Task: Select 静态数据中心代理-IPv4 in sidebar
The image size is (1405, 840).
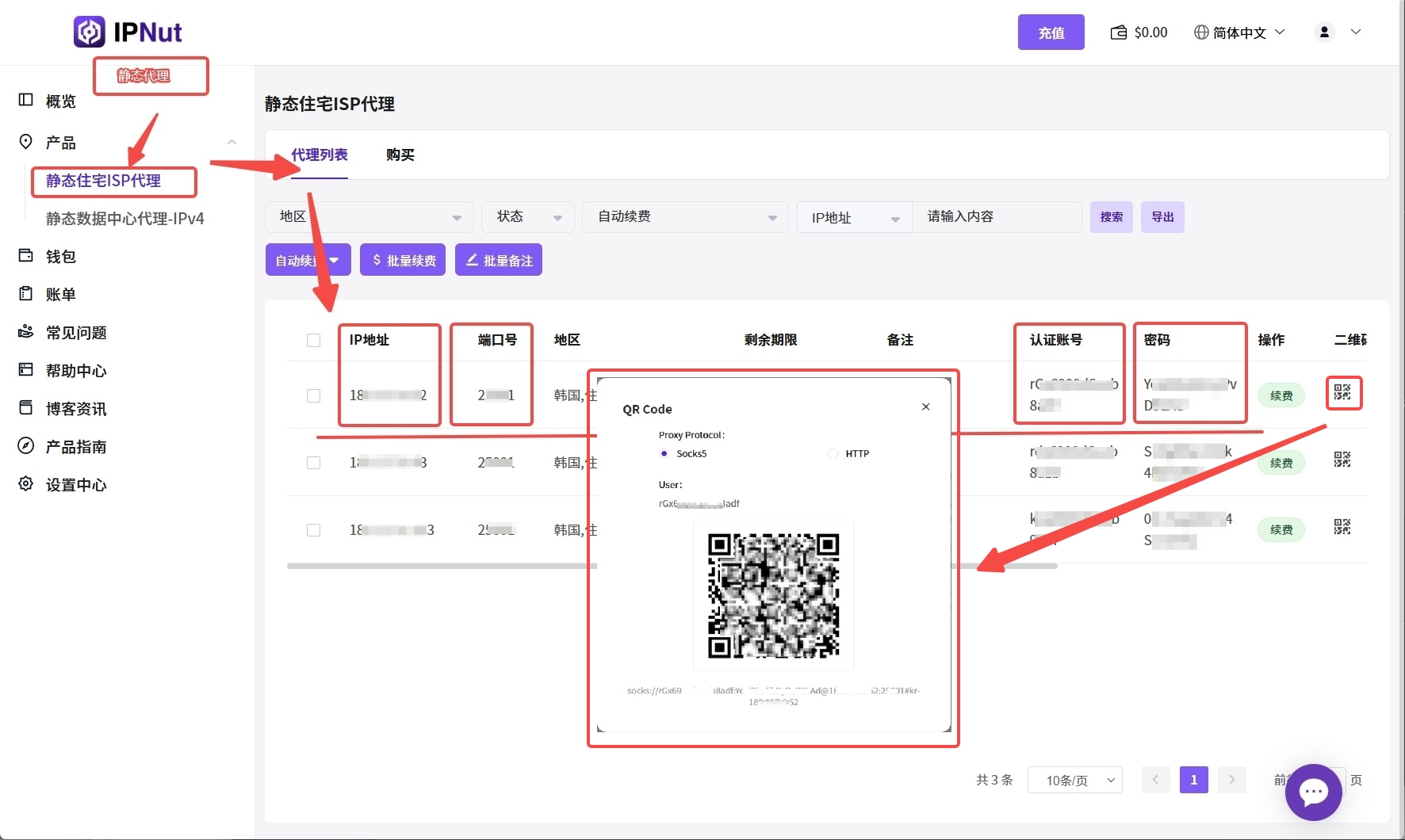Action: click(125, 219)
